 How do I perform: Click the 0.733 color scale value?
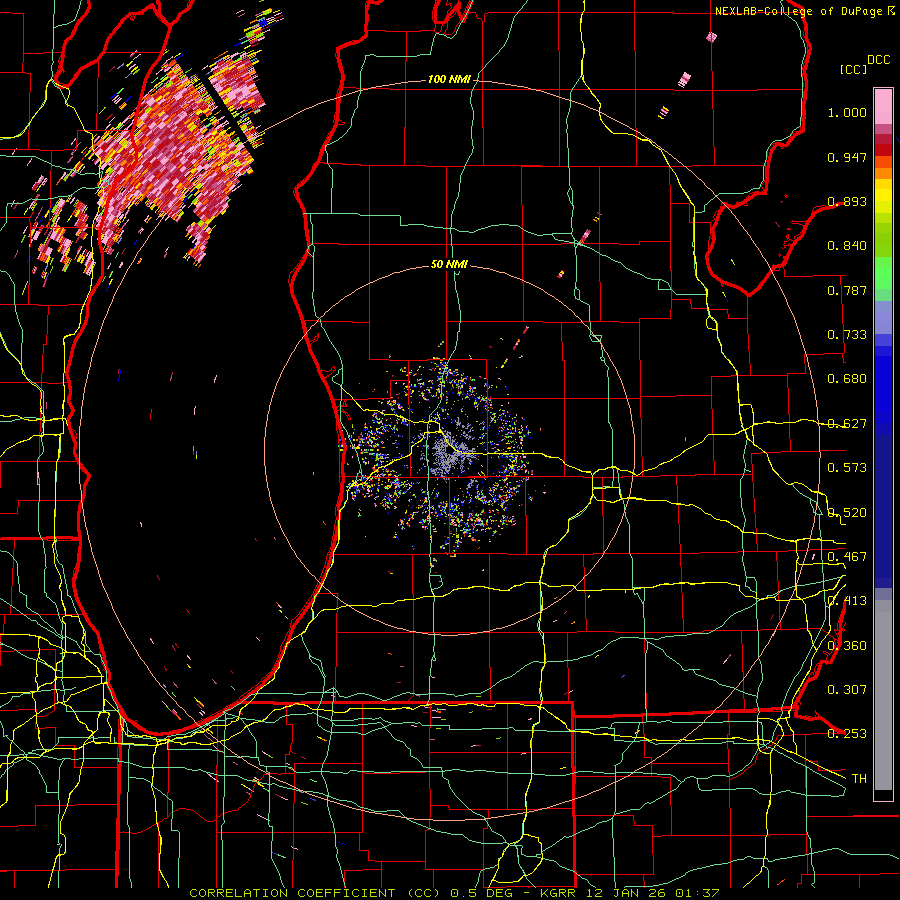[847, 335]
